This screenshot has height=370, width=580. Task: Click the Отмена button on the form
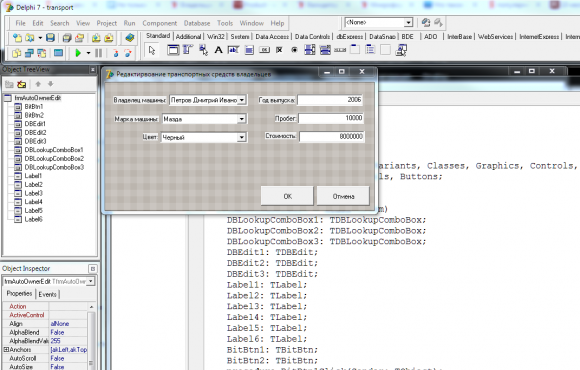(x=343, y=196)
